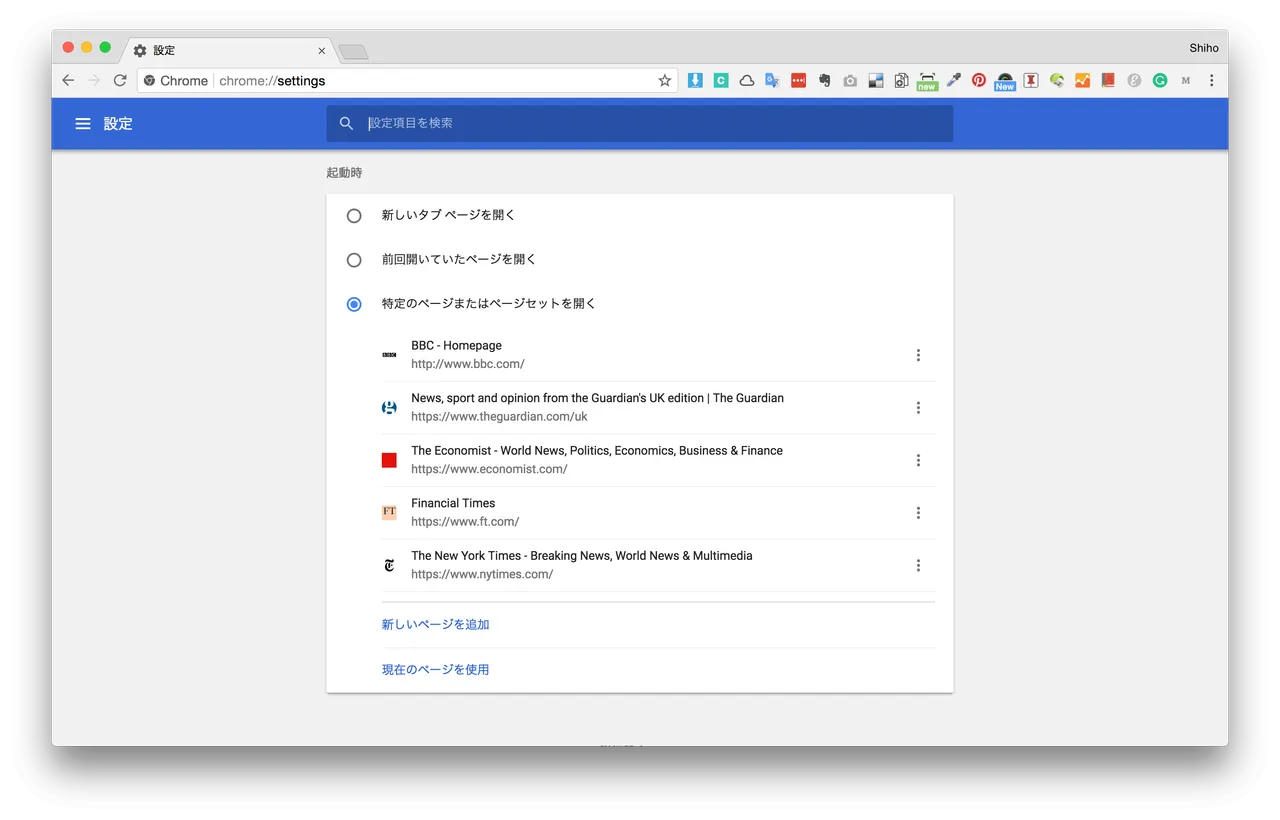Screen dimensions: 1280x820
Task: Open the Pinterest extension
Action: pos(979,81)
